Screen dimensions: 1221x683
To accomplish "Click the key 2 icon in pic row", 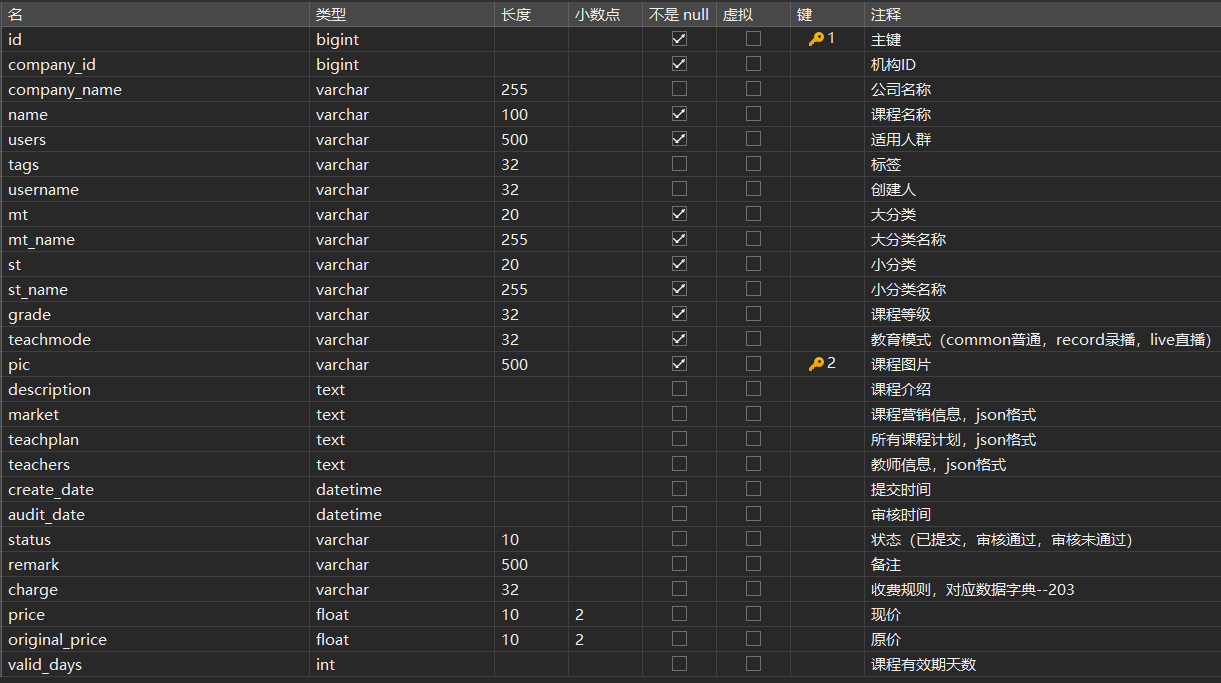I will click(x=817, y=364).
